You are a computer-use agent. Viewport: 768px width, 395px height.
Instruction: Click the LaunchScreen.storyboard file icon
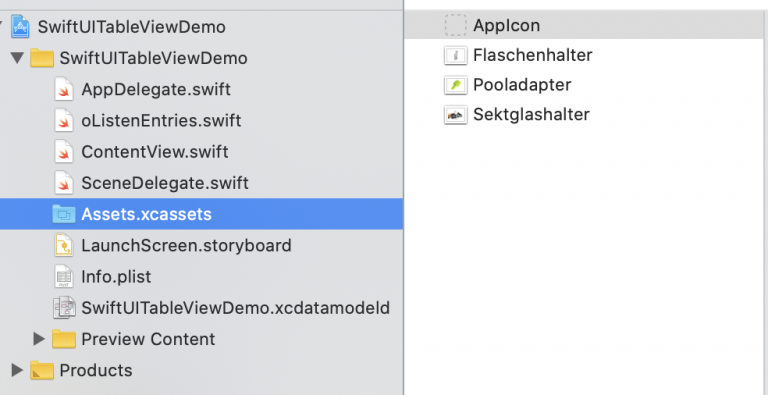click(64, 245)
